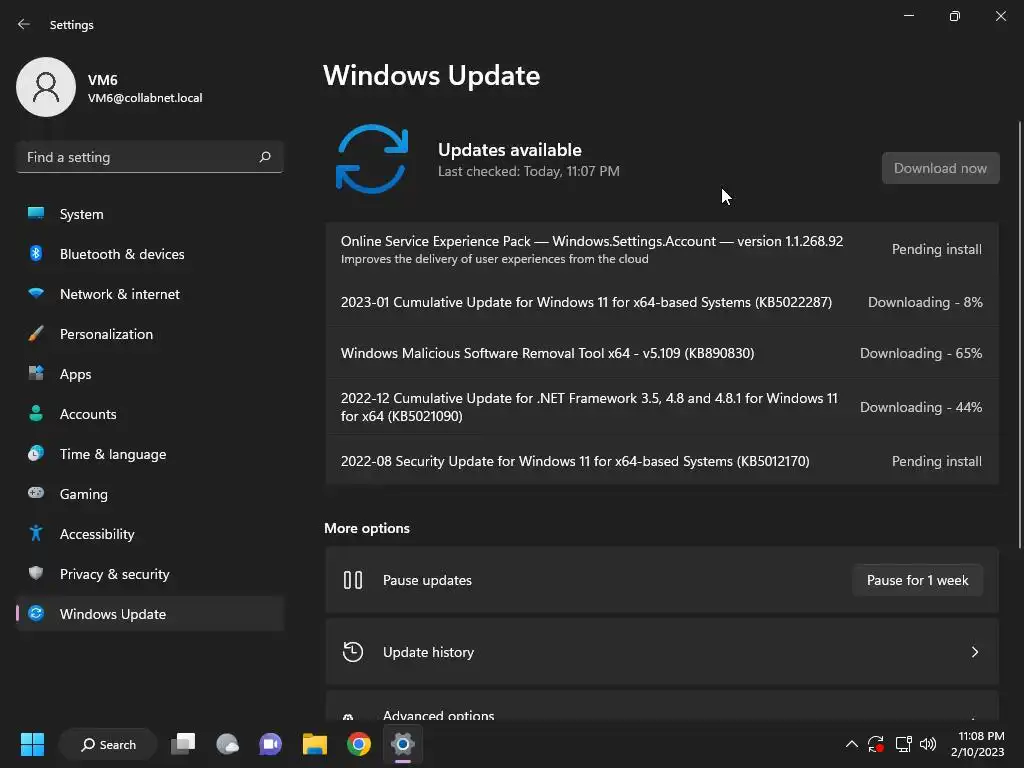Open the VM6 user profile avatar
1024x768 pixels.
pos(46,87)
